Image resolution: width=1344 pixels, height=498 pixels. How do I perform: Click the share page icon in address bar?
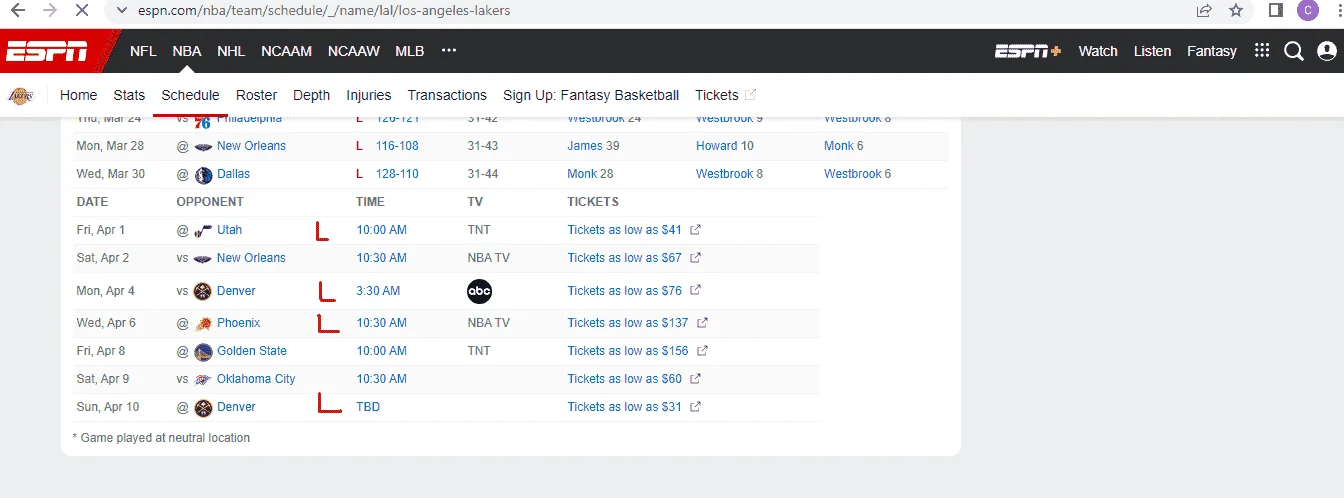(1204, 11)
